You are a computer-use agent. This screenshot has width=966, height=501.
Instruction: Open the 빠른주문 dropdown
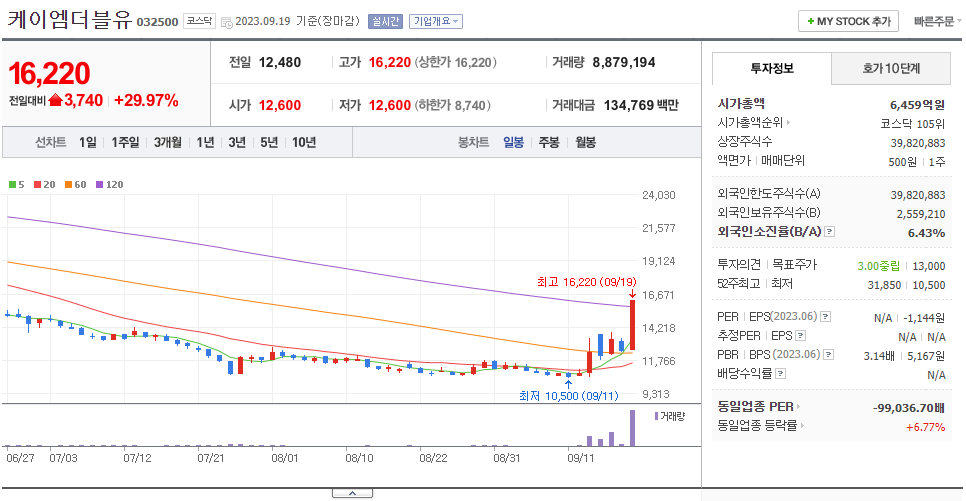938,21
